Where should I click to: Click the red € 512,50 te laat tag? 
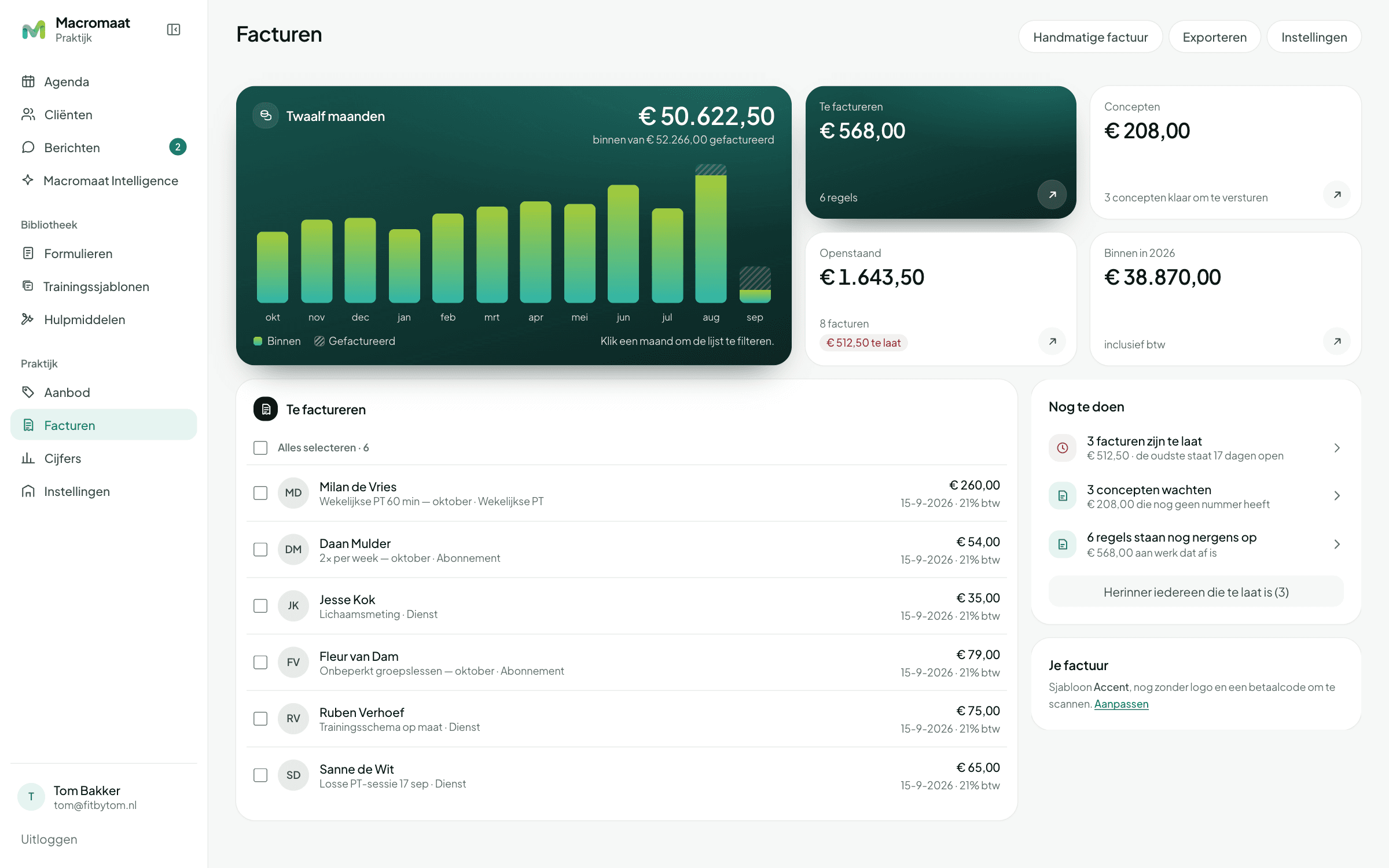pos(863,343)
